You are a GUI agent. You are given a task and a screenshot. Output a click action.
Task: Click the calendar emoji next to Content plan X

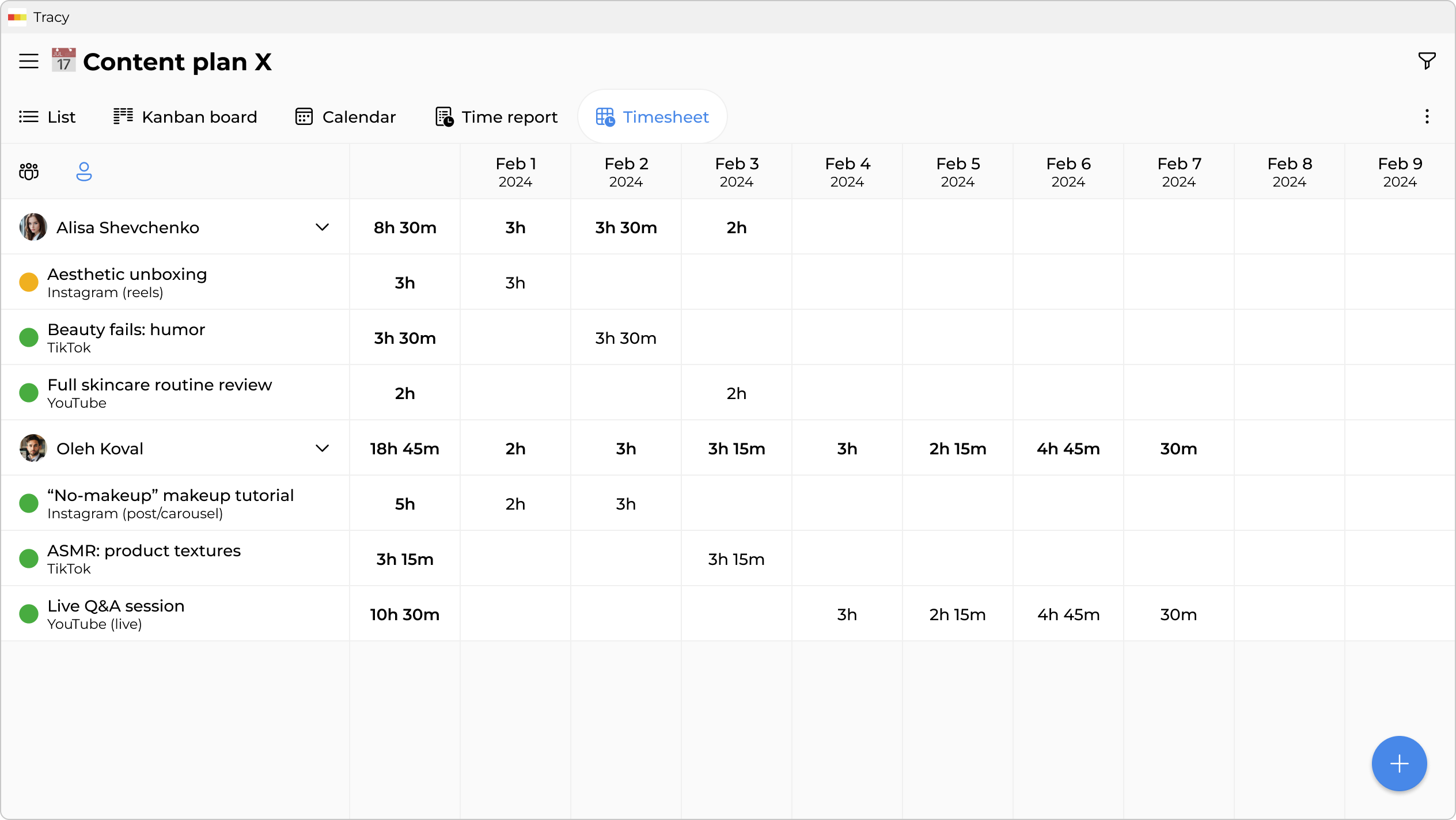pos(63,60)
